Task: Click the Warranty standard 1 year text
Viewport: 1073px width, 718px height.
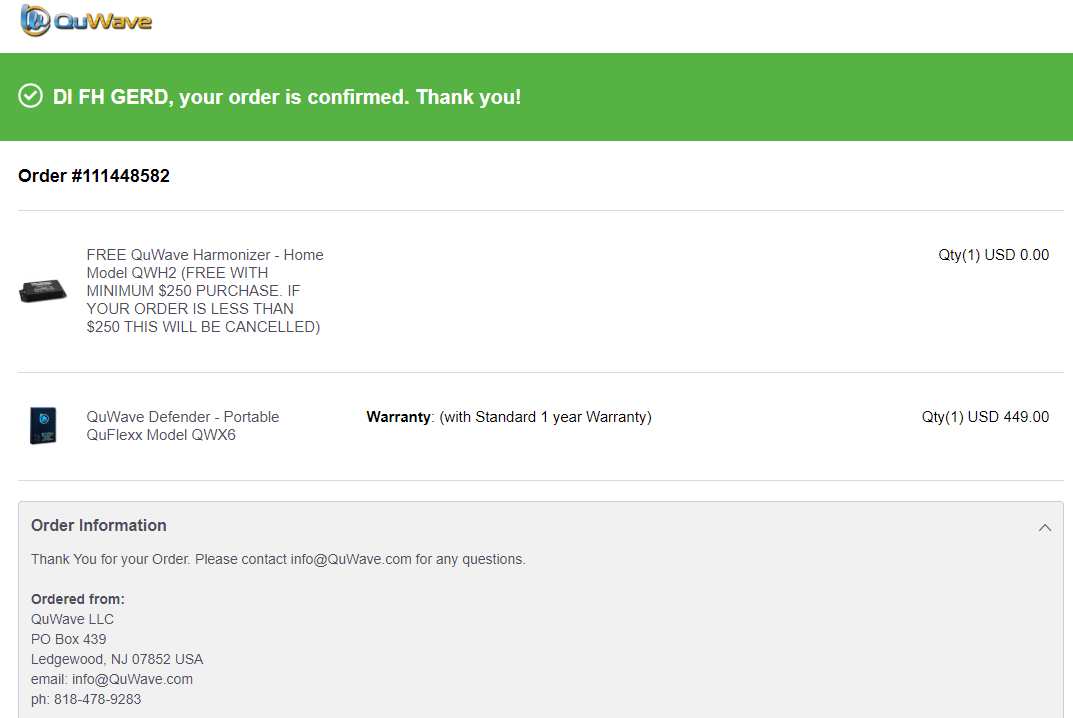Action: (x=508, y=417)
